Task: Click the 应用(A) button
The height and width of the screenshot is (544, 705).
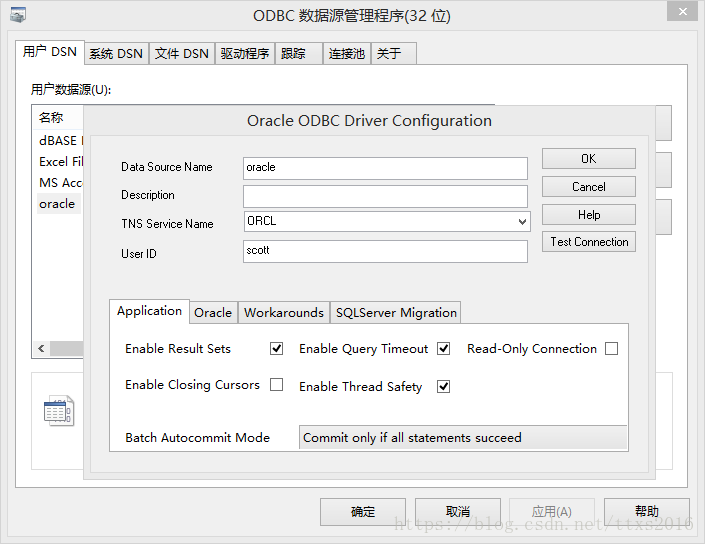Action: 552,512
